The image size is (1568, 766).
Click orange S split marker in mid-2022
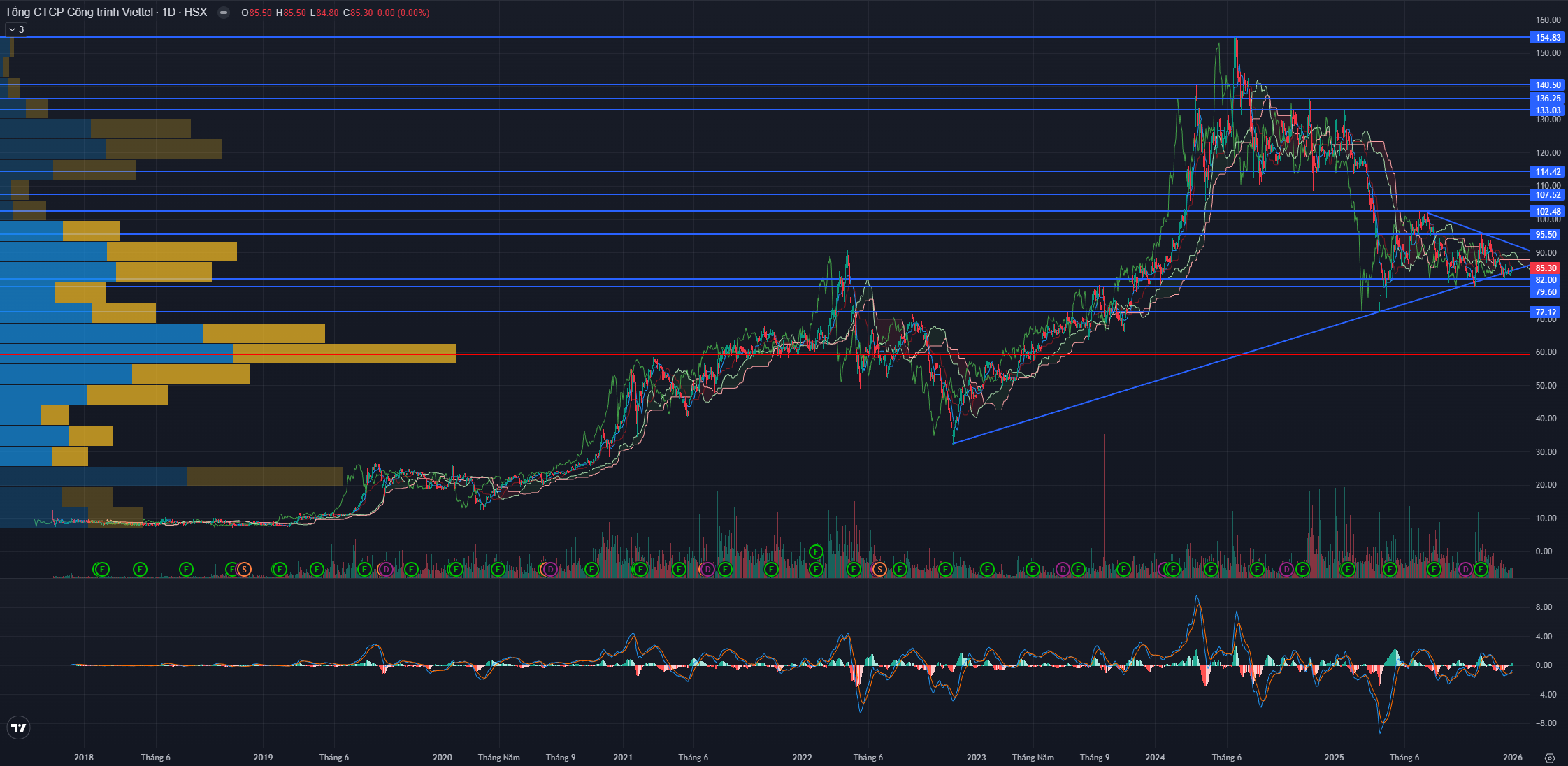pos(879,569)
